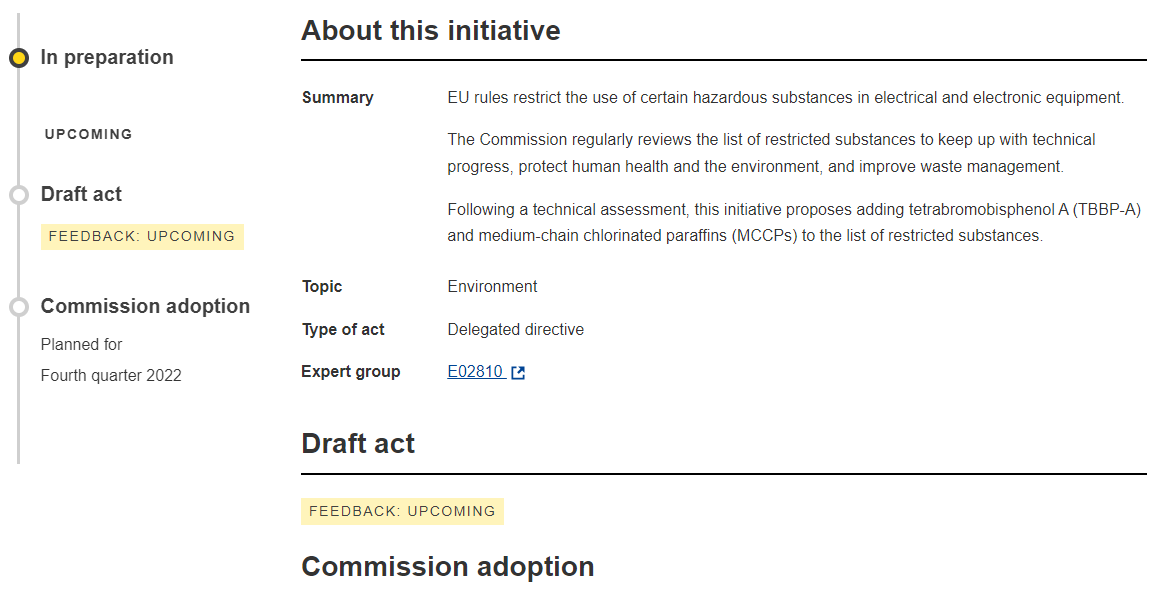Click the Delegated directive value
Image resolution: width=1160 pixels, height=589 pixels.
pos(515,330)
